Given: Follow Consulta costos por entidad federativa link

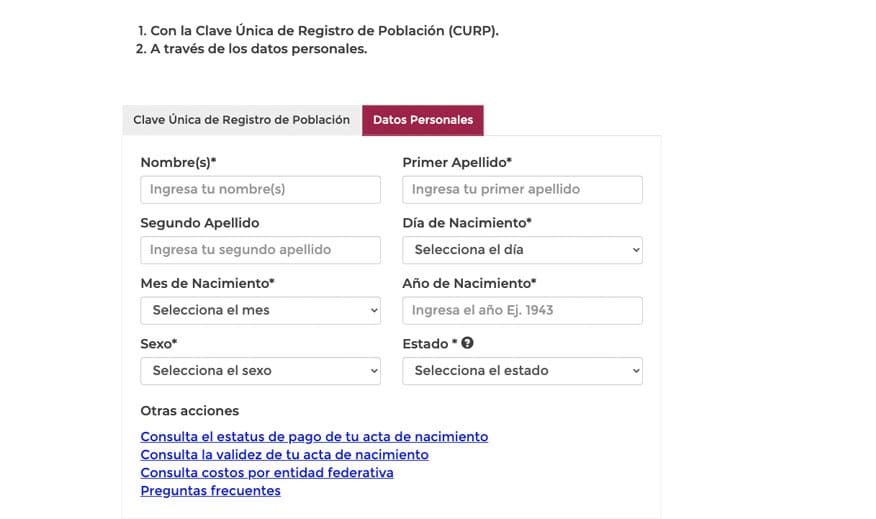Looking at the screenshot, I should (x=267, y=472).
